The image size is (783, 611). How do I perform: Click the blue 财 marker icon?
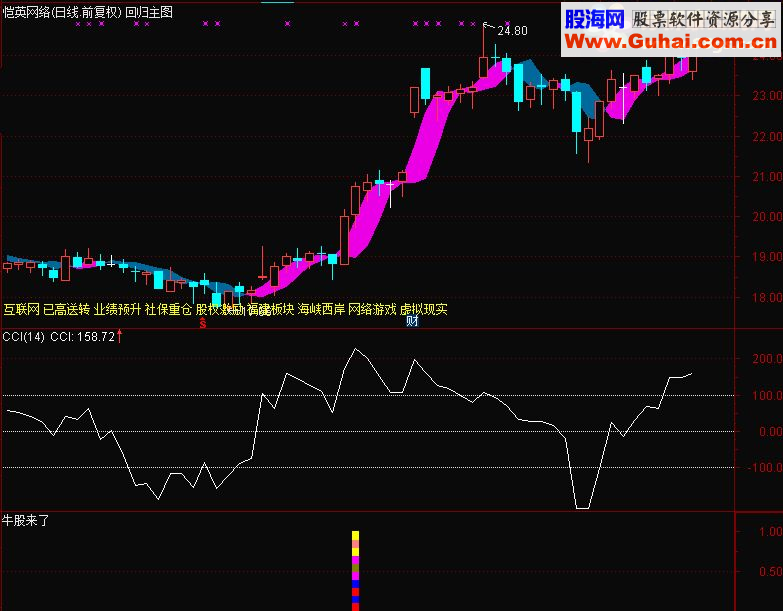pyautogui.click(x=412, y=321)
